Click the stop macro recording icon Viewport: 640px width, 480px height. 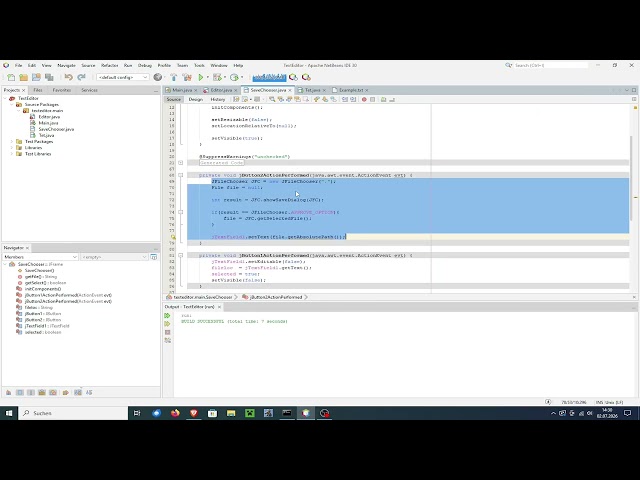pyautogui.click(x=372, y=99)
